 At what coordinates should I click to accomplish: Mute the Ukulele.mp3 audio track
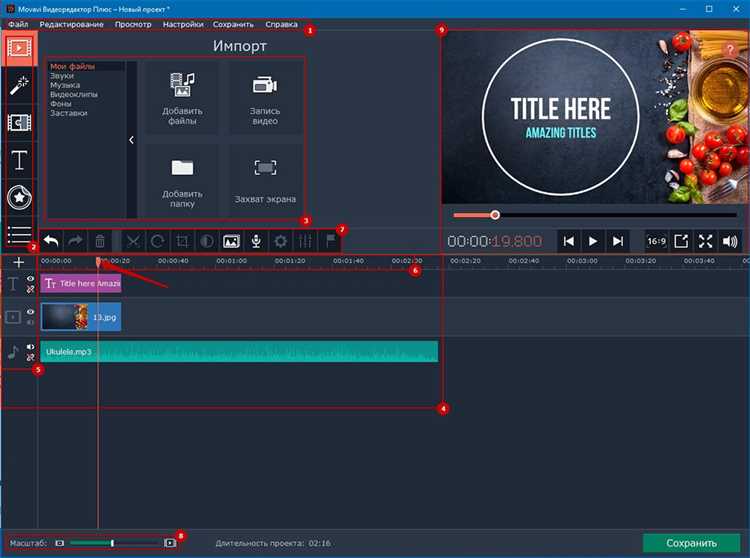pyautogui.click(x=31, y=347)
